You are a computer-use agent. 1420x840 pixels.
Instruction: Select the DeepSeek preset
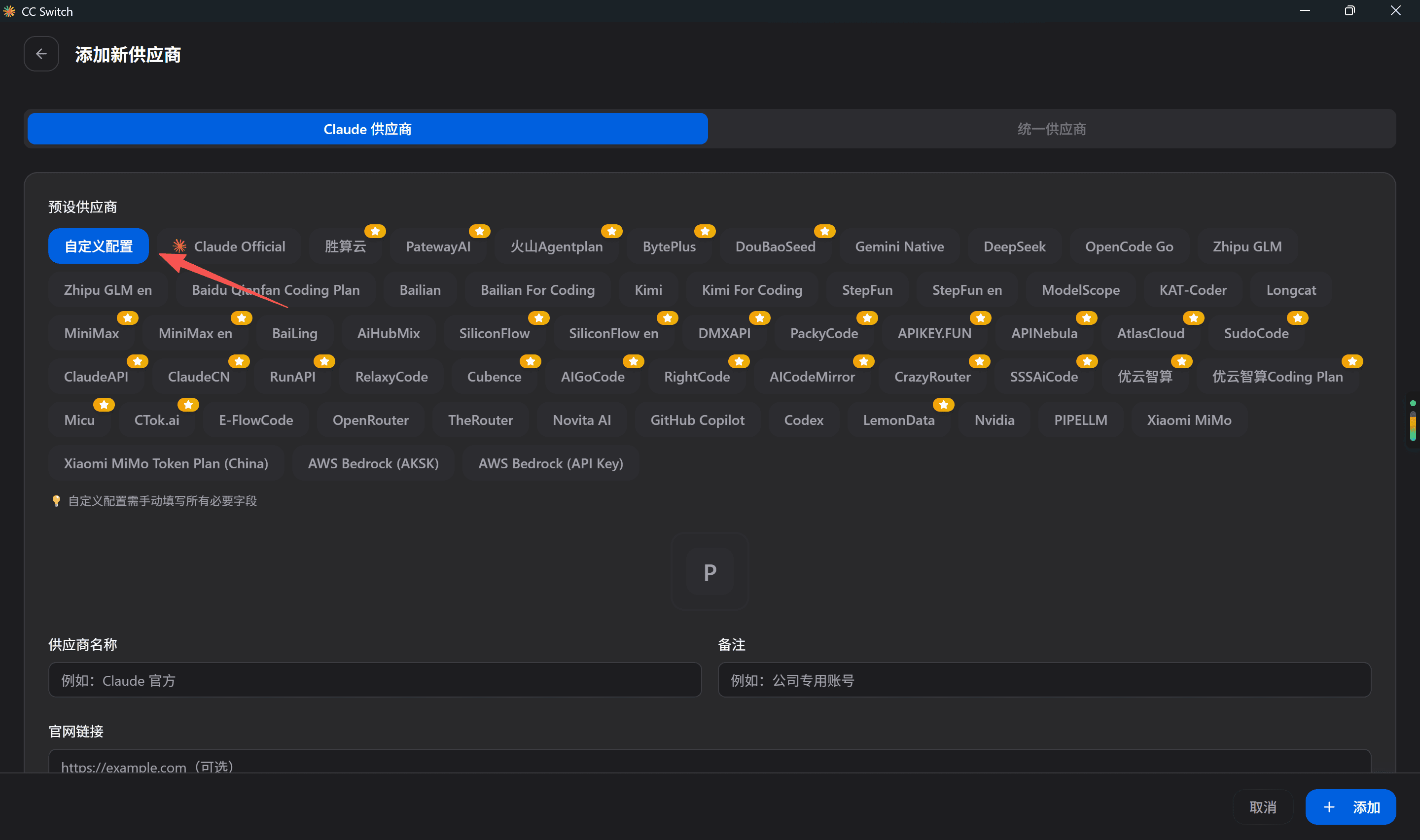pos(1014,246)
